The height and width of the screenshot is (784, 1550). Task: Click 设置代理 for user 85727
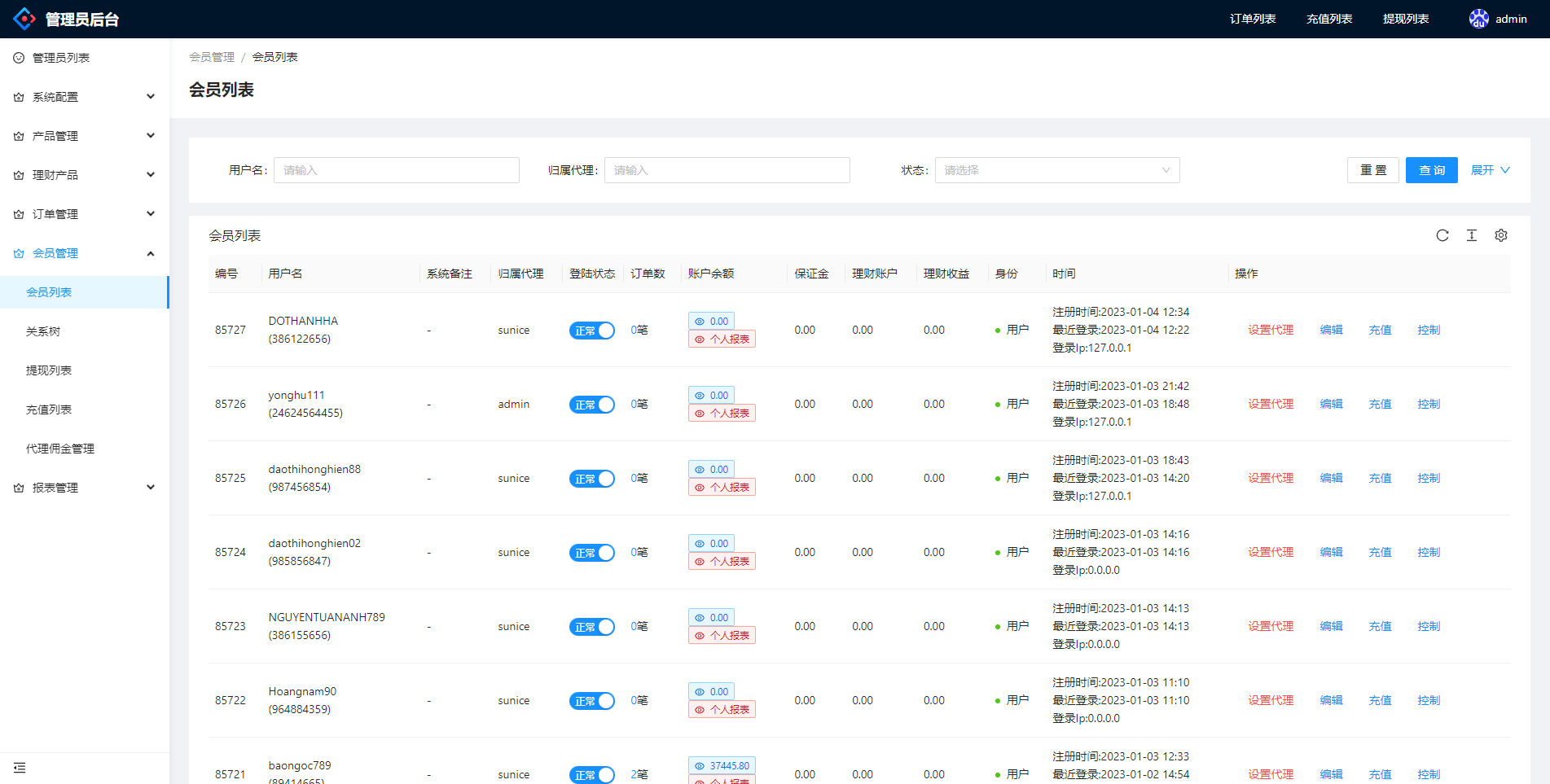point(1271,331)
